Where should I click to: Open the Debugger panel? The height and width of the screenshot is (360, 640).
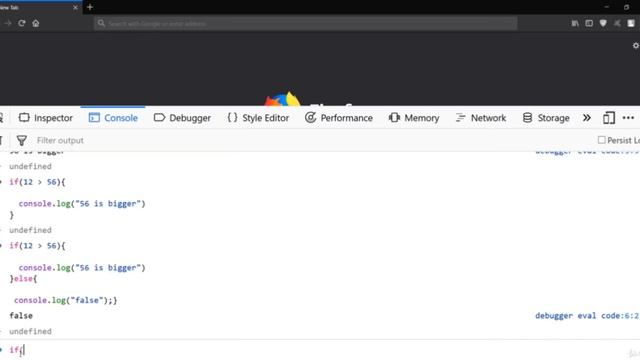(x=182, y=118)
